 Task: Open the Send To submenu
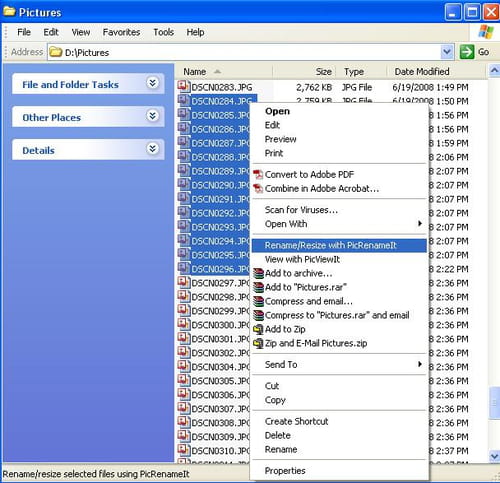coord(339,364)
